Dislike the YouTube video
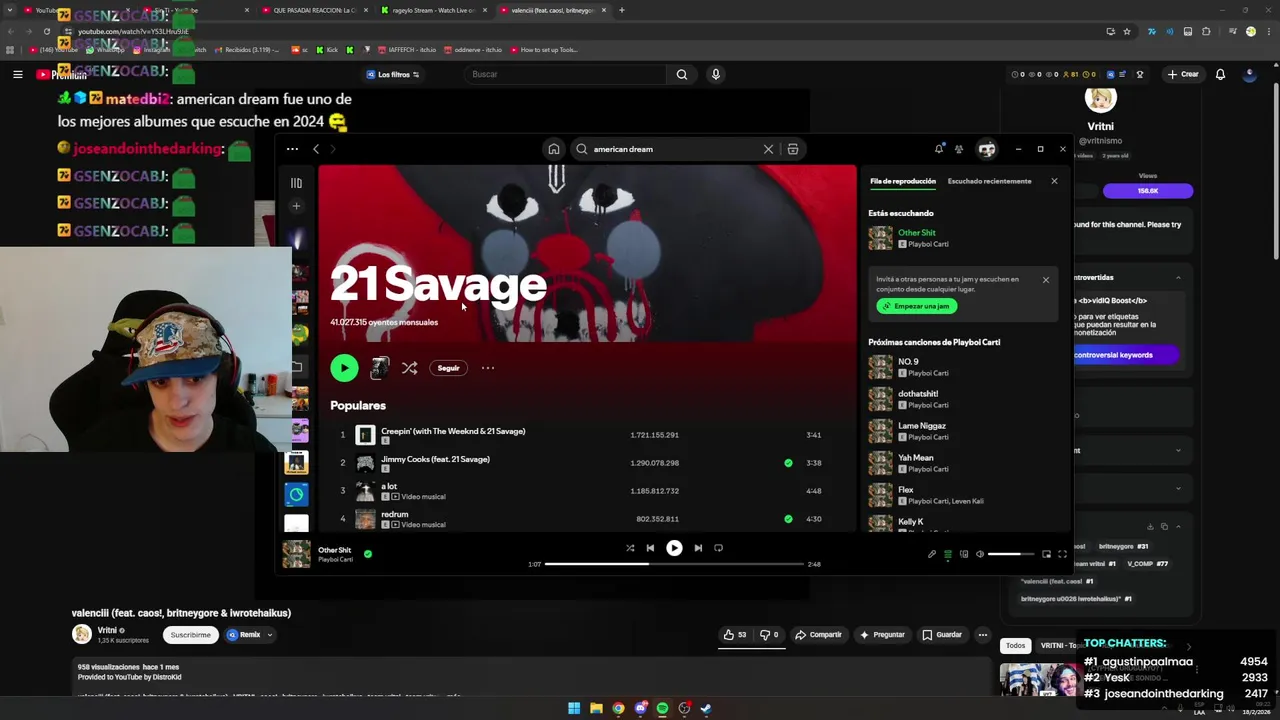The height and width of the screenshot is (720, 1280). (x=769, y=635)
